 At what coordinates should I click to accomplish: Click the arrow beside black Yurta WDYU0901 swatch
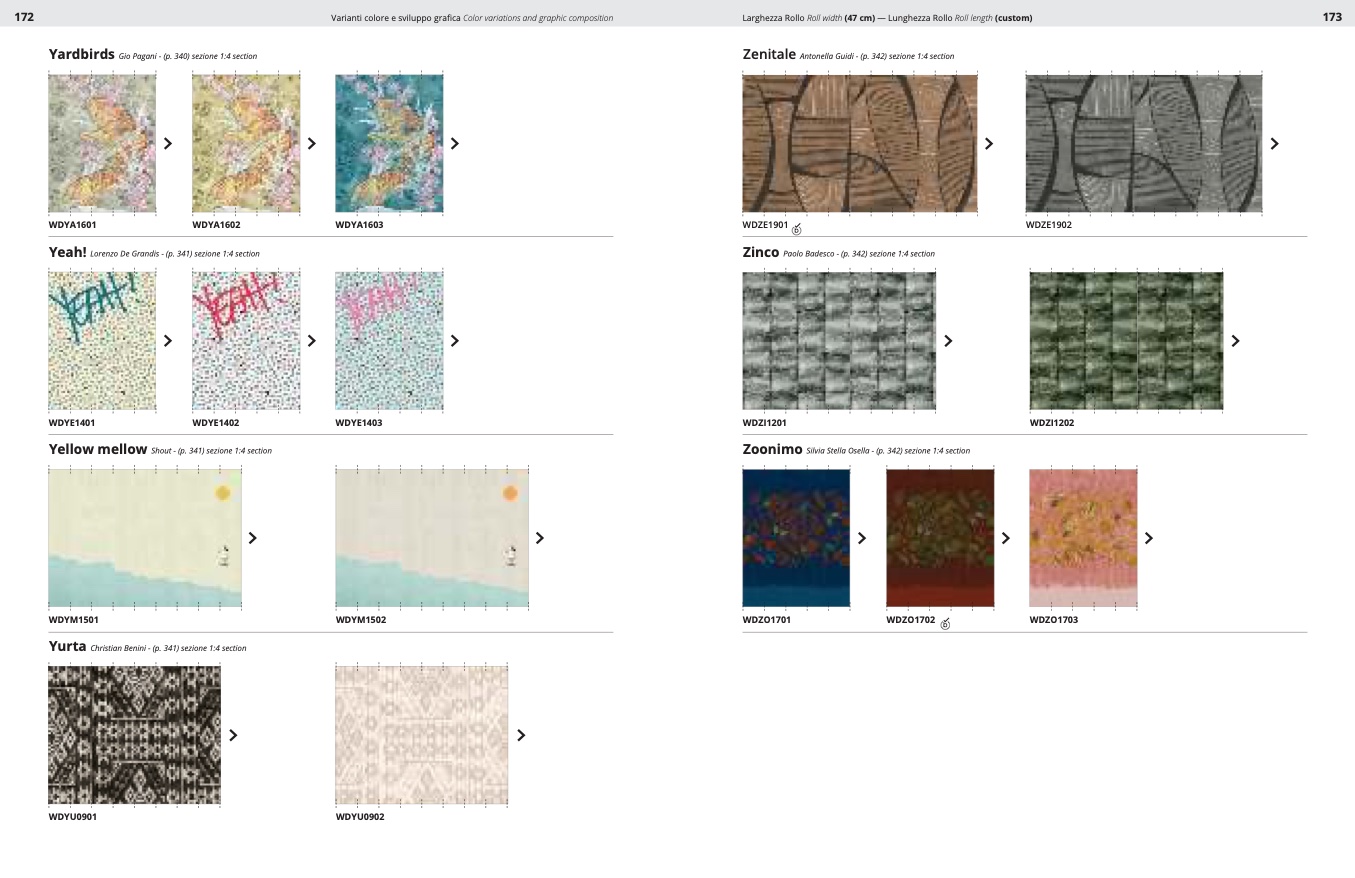(x=234, y=735)
